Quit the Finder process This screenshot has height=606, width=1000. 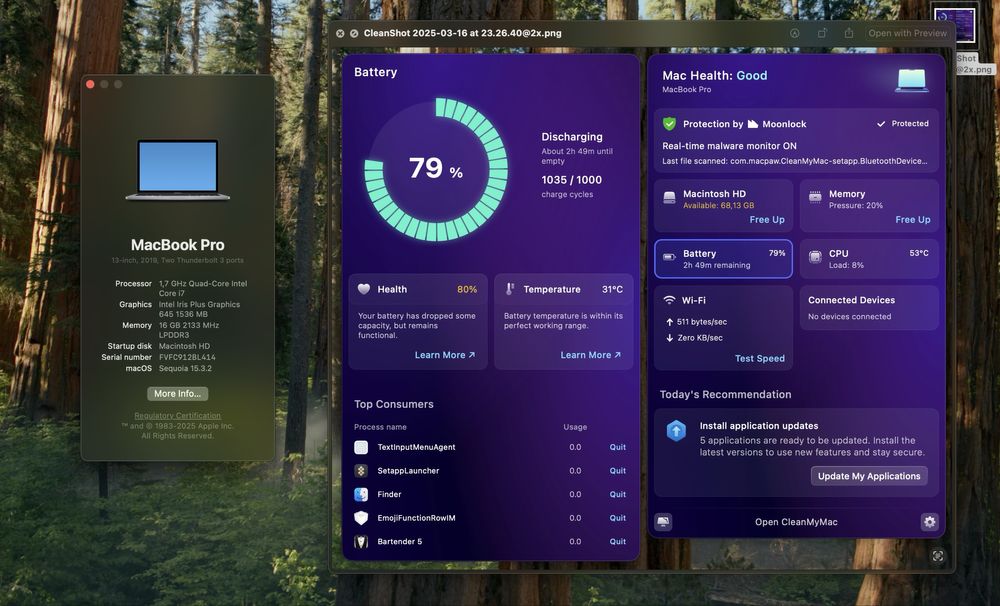[x=617, y=494]
